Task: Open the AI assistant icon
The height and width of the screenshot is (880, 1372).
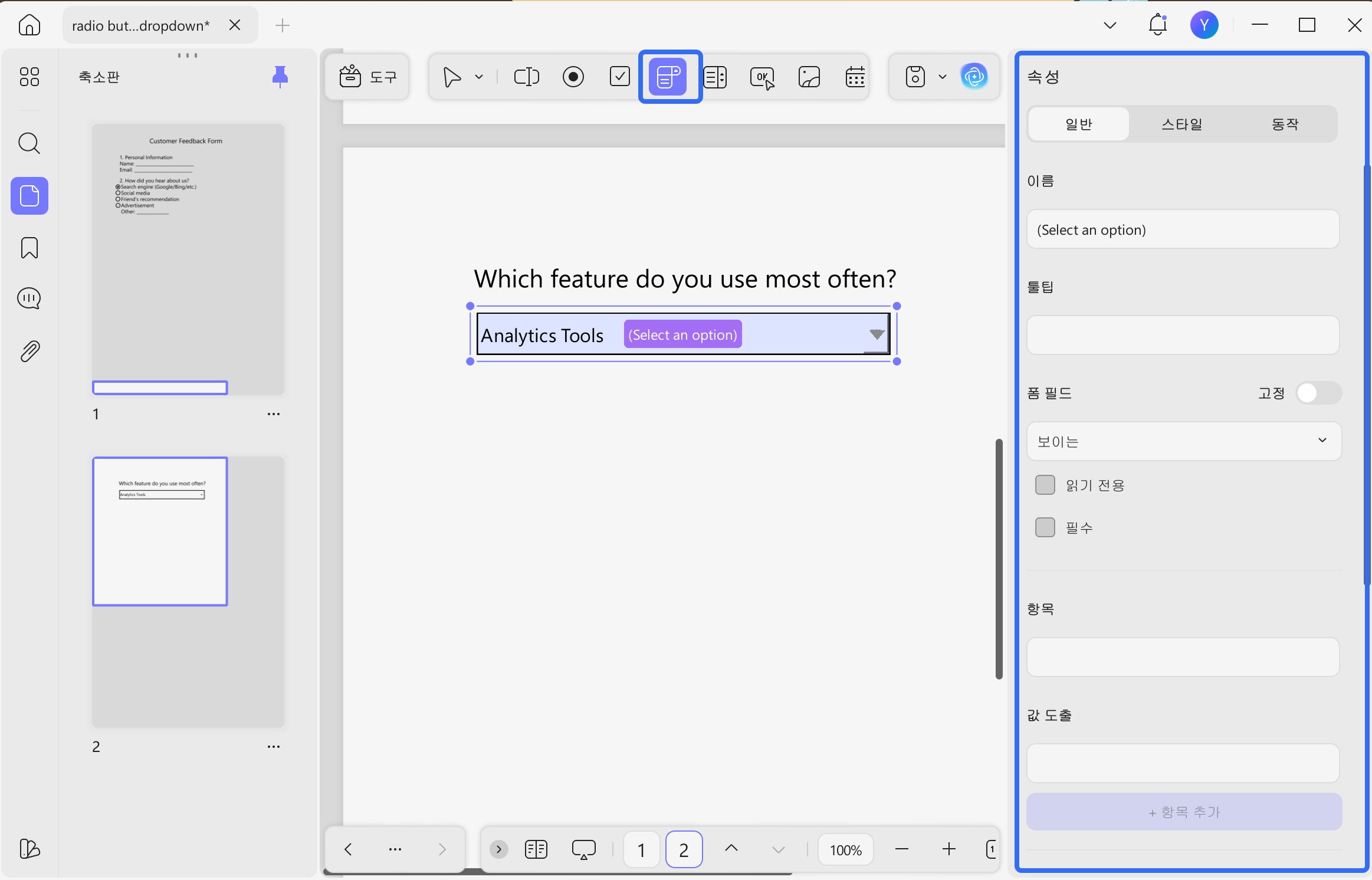Action: click(x=974, y=76)
